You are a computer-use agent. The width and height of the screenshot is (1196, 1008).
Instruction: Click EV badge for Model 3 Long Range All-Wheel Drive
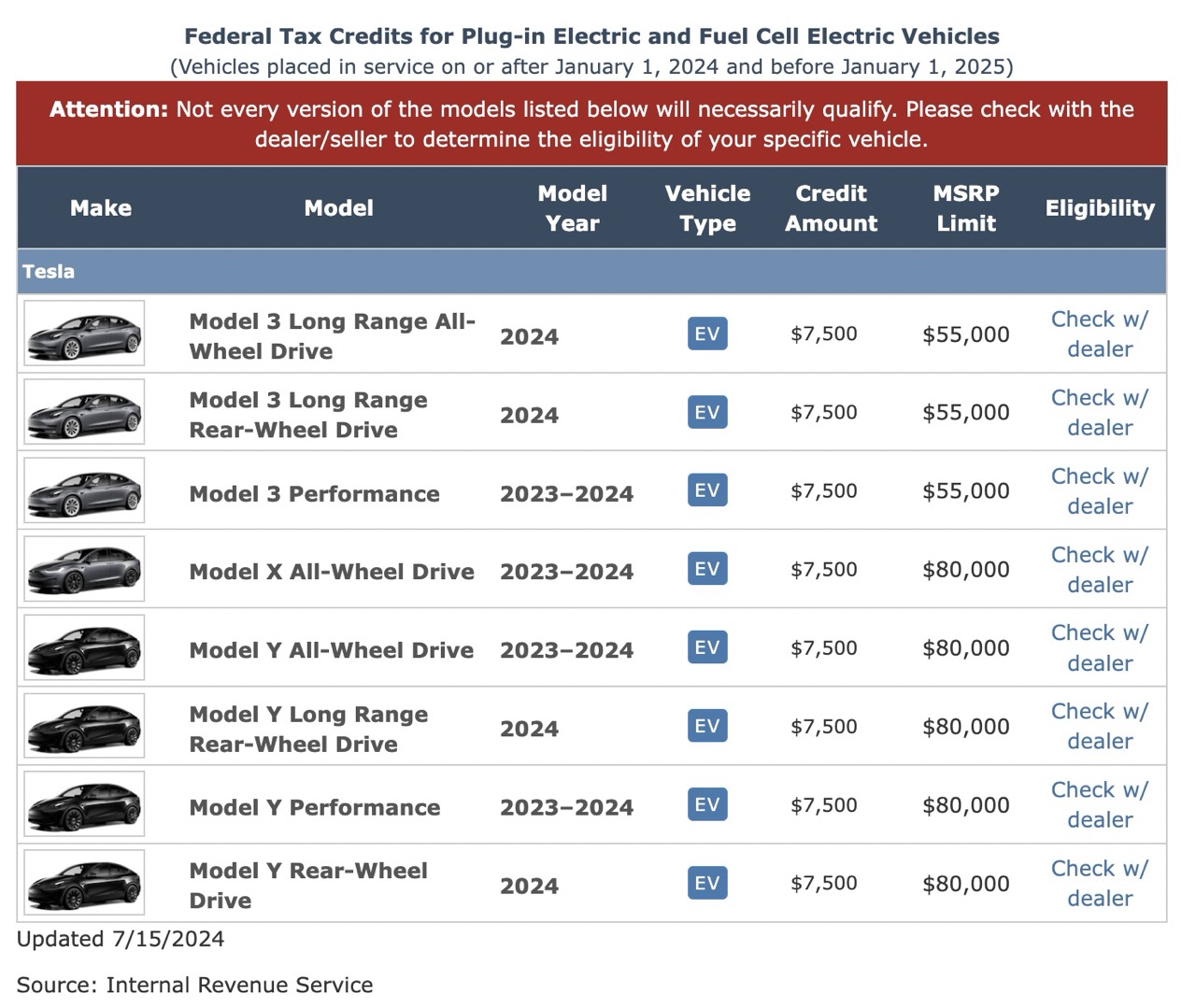point(707,334)
